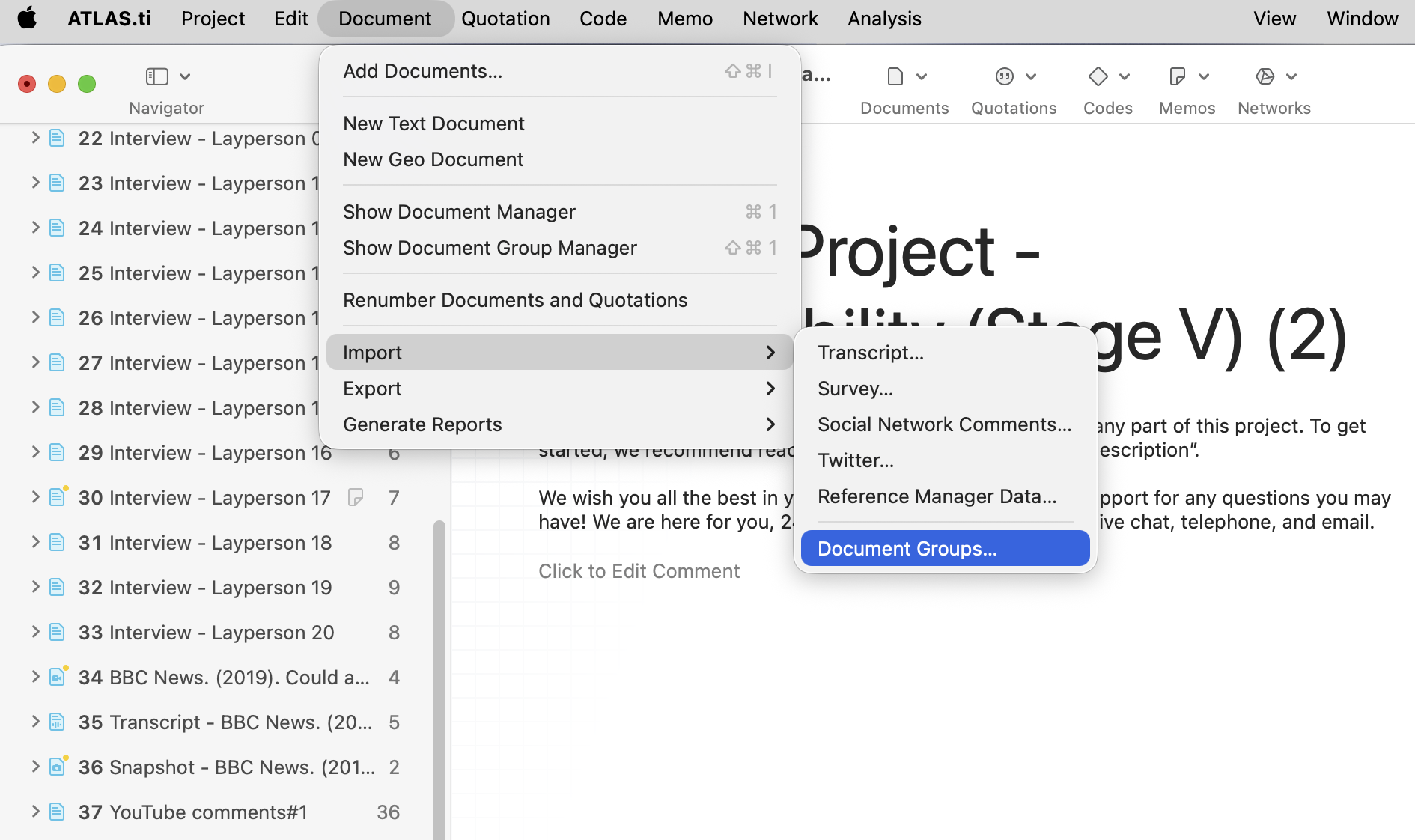This screenshot has height=840, width=1415.
Task: Open the Quotation menu
Action: click(x=505, y=18)
